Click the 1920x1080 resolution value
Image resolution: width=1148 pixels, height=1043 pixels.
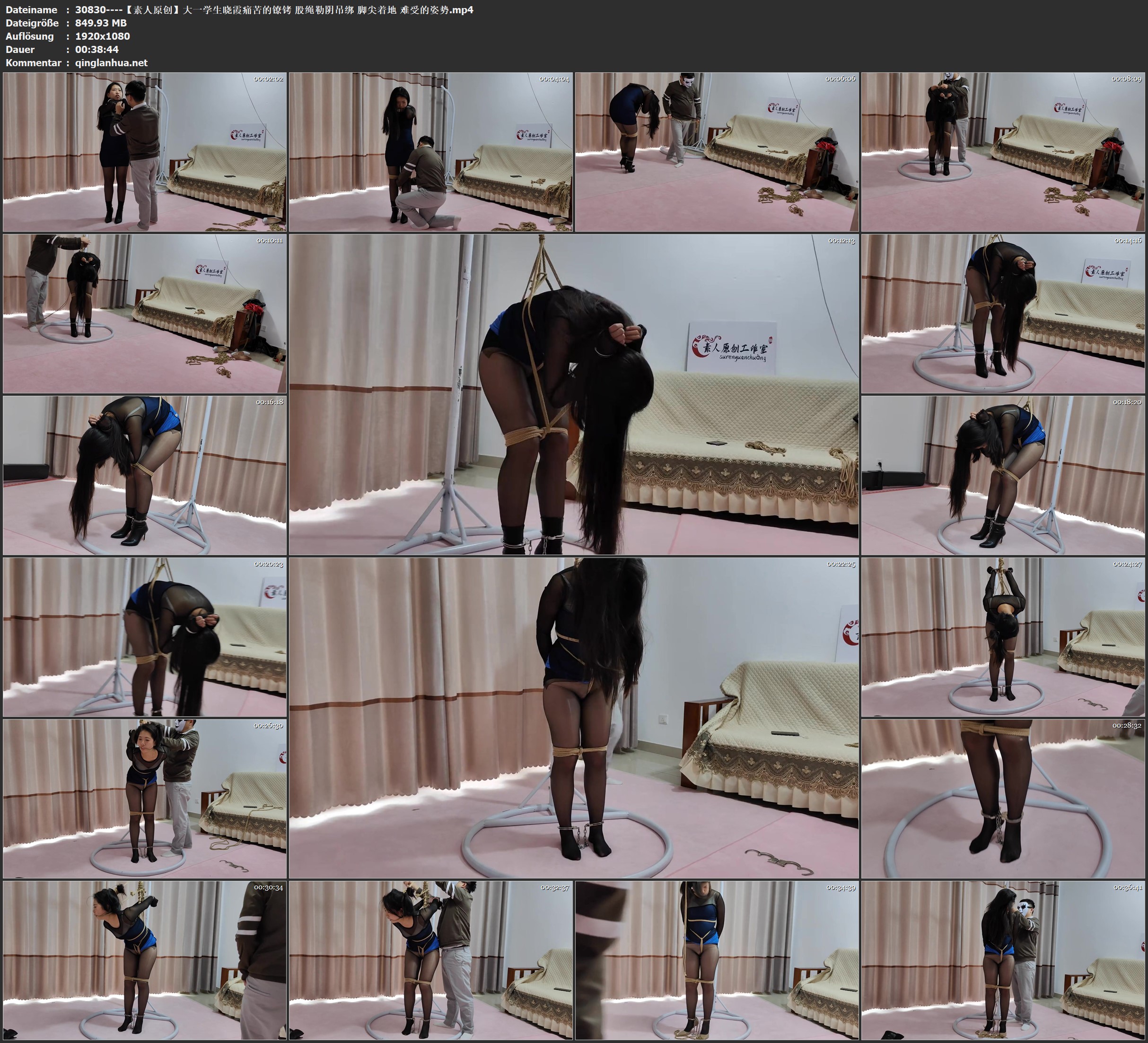click(103, 36)
